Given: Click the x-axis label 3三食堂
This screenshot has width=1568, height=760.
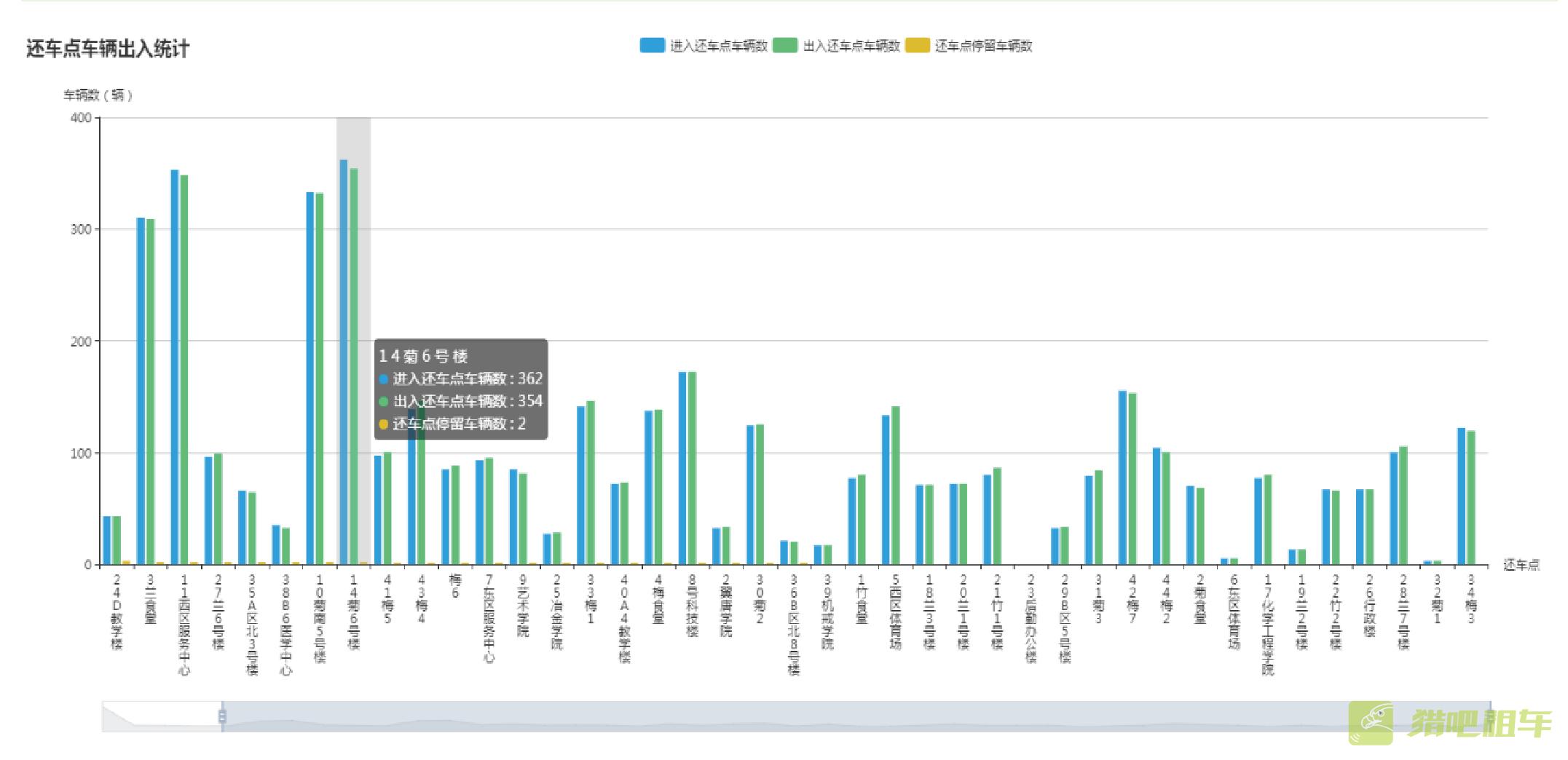Looking at the screenshot, I should point(150,599).
